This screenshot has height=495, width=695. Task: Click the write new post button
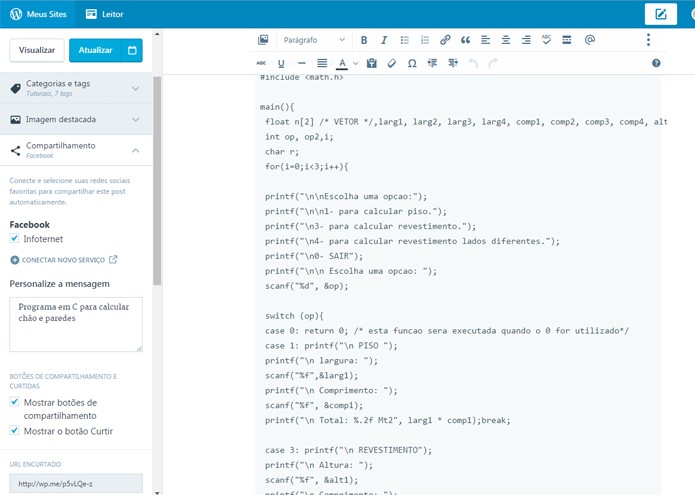coord(660,14)
